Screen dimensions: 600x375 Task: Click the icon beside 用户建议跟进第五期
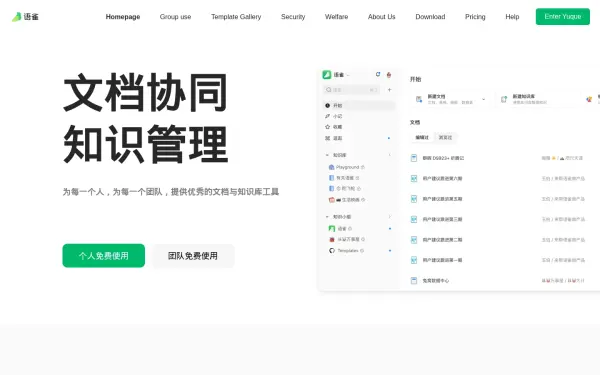(x=414, y=199)
